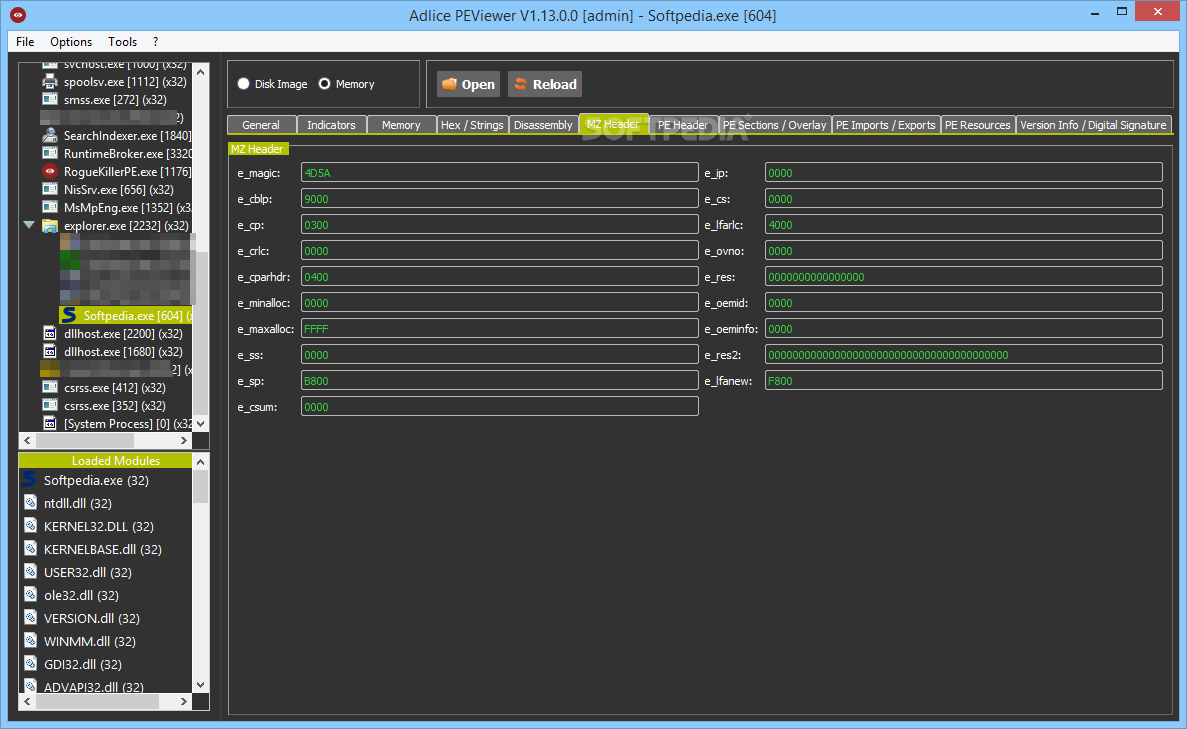Open Version Info / Digital Signature tab
The height and width of the screenshot is (729, 1187).
coord(1093,125)
